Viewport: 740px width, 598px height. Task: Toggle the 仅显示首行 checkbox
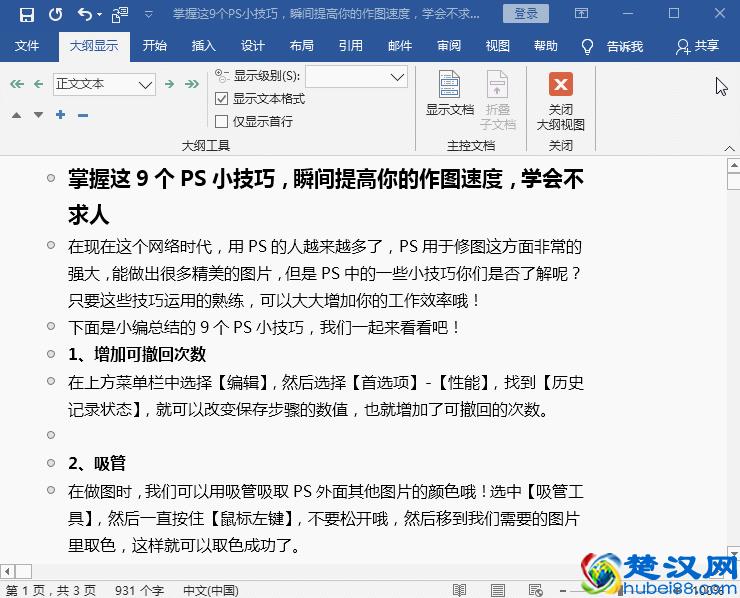[221, 122]
